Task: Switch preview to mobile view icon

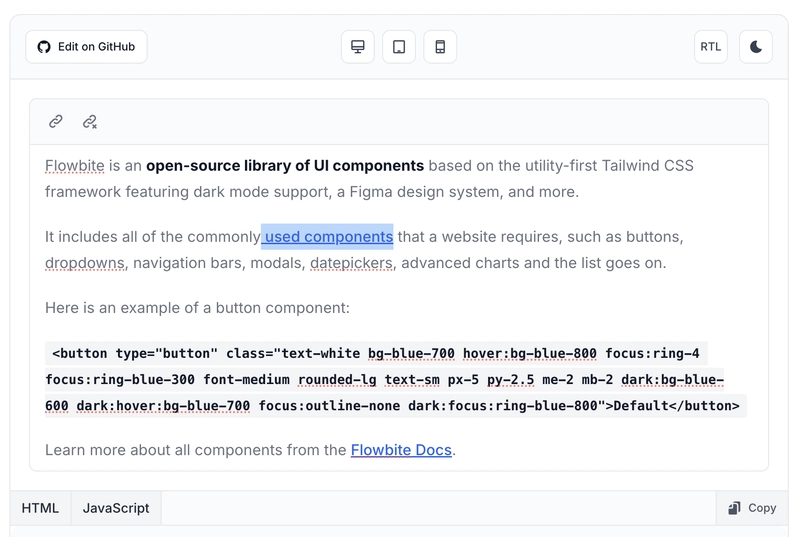Action: coord(440,47)
